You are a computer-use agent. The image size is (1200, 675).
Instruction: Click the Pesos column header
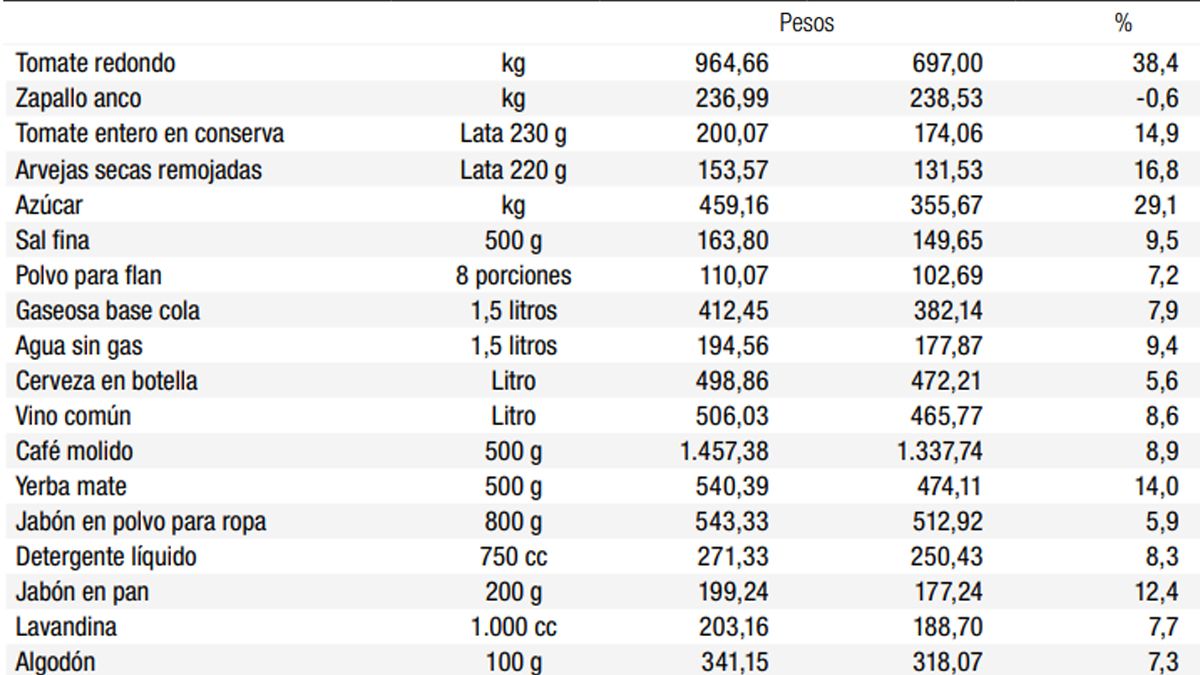click(806, 23)
